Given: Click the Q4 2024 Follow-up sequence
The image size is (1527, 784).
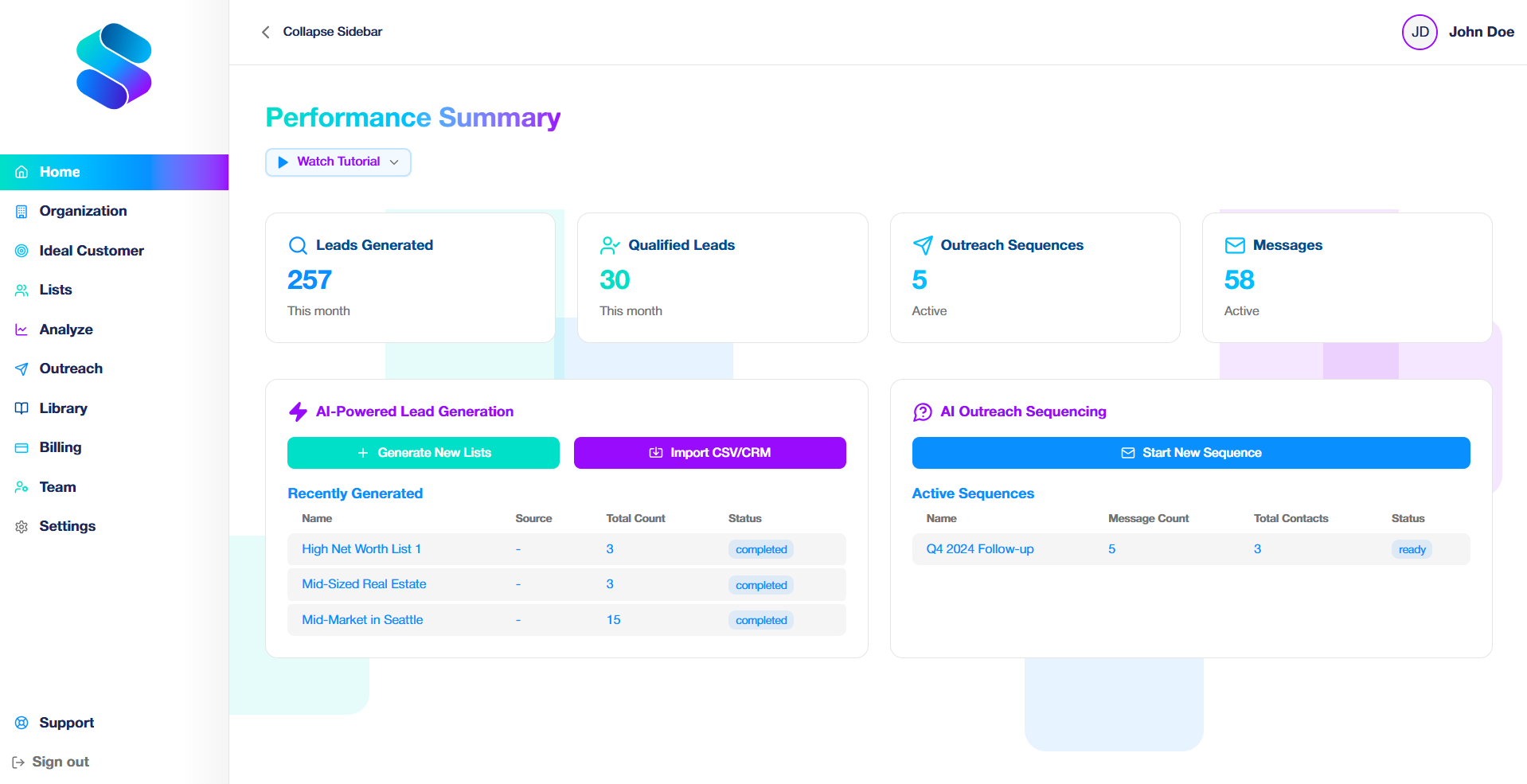Looking at the screenshot, I should (x=978, y=548).
